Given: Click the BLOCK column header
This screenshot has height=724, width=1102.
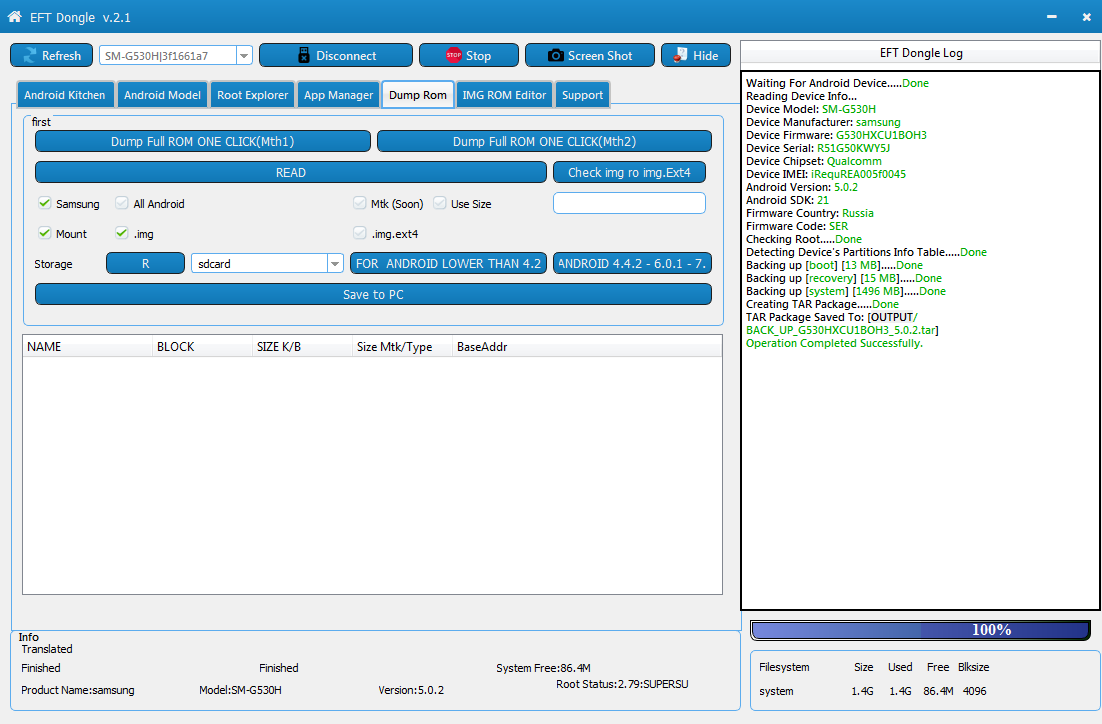Looking at the screenshot, I should pos(202,347).
